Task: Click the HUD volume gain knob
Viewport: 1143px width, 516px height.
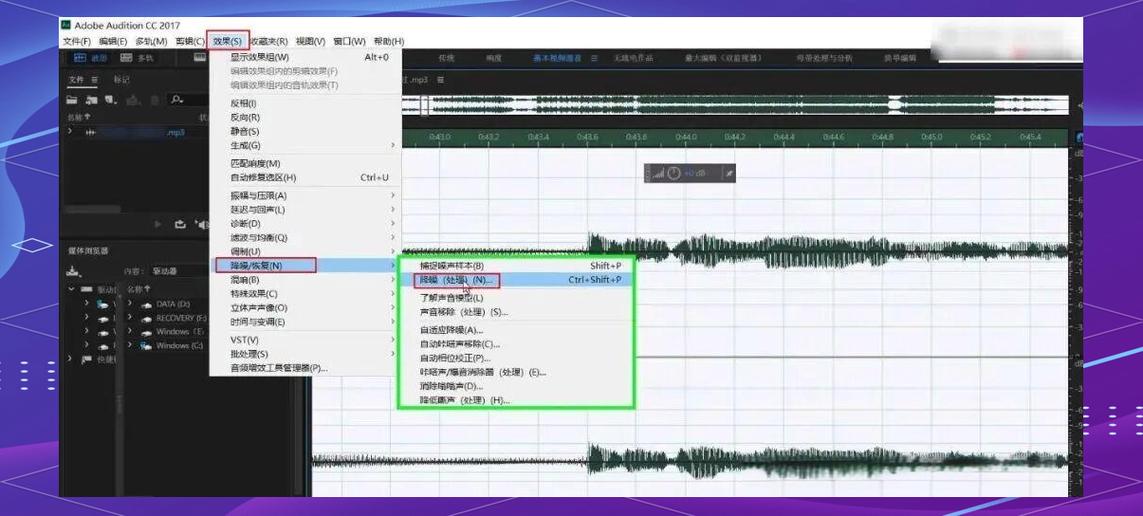Action: click(x=674, y=173)
